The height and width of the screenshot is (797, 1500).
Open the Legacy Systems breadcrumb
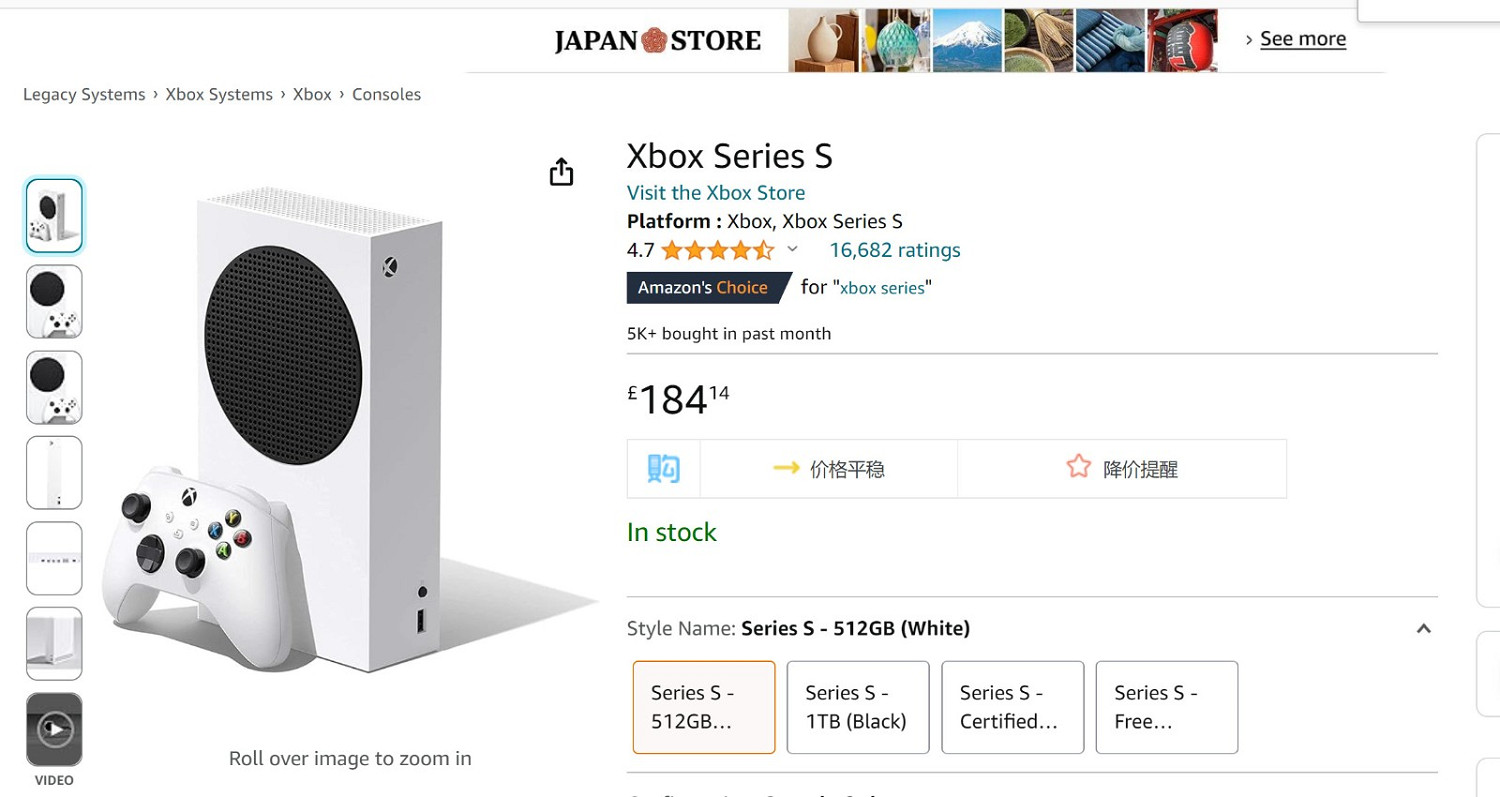coord(83,94)
